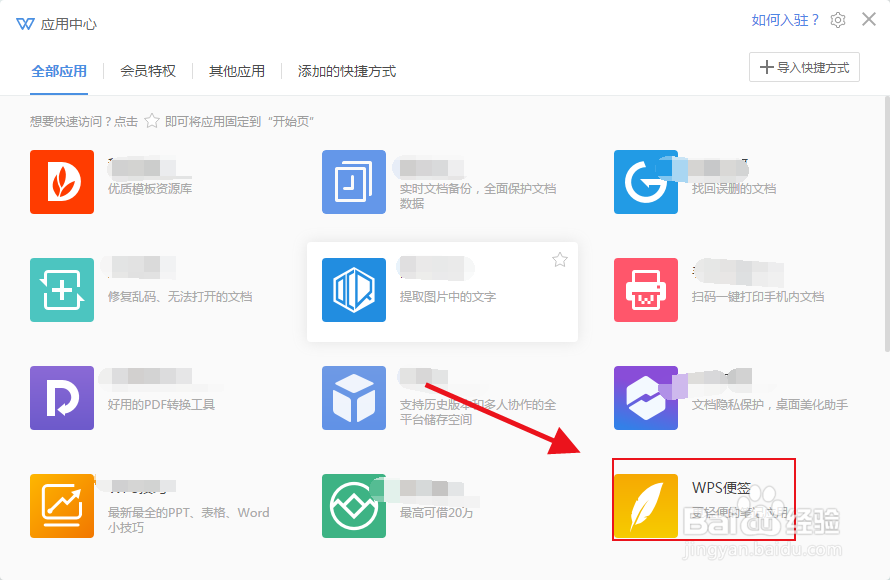Click the WPS便签 app title text
This screenshot has width=890, height=580.
[721, 487]
